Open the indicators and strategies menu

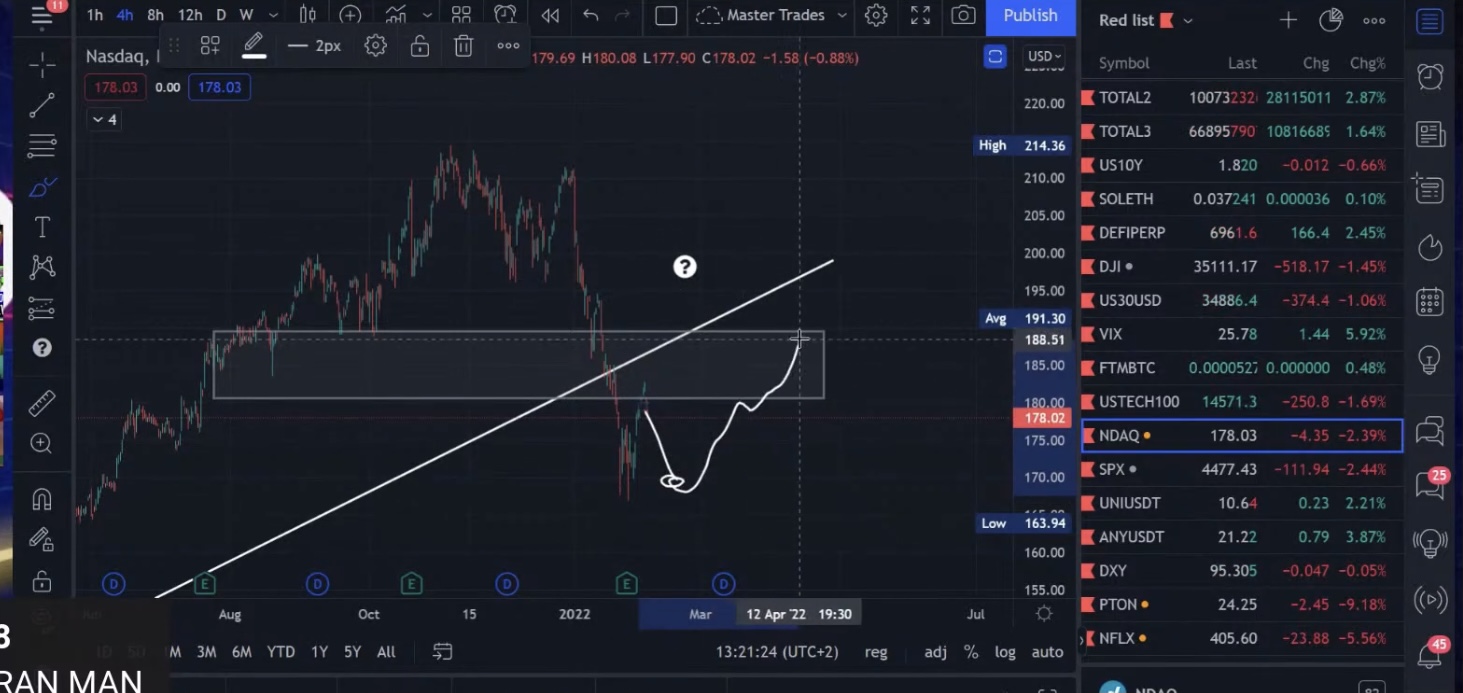[x=396, y=15]
